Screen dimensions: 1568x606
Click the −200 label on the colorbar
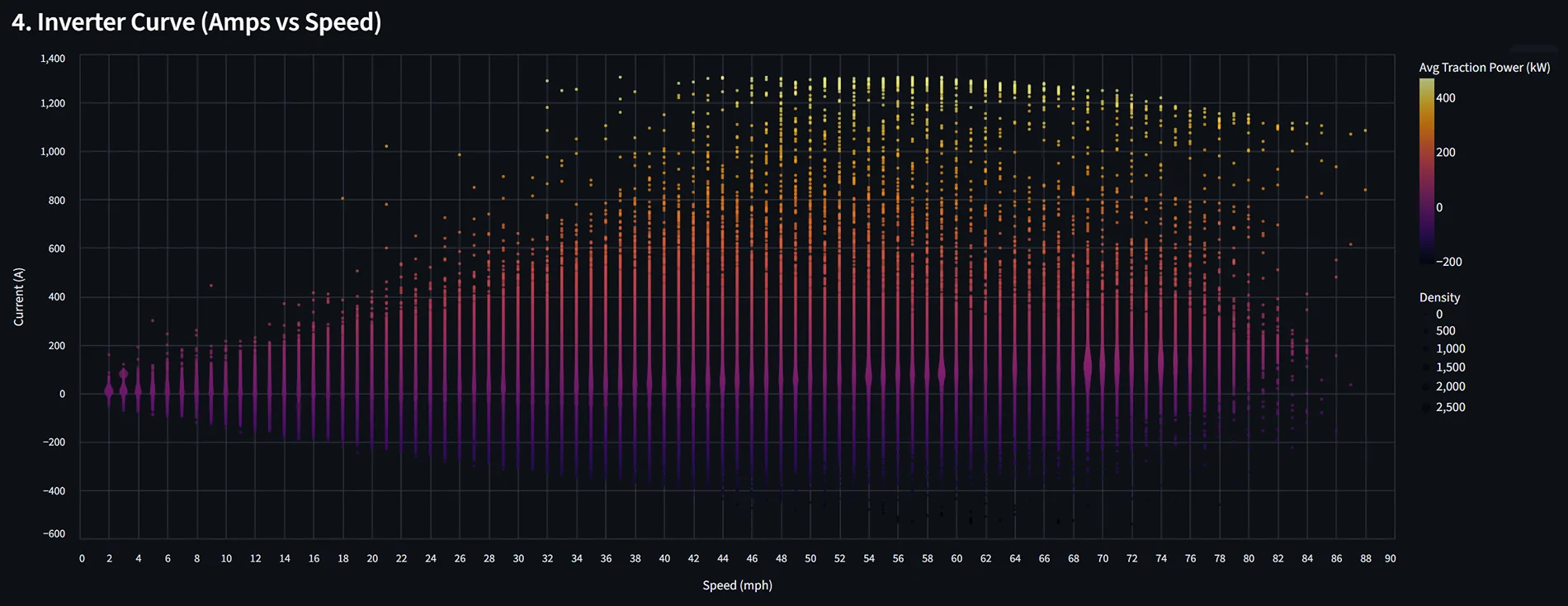pyautogui.click(x=1448, y=262)
